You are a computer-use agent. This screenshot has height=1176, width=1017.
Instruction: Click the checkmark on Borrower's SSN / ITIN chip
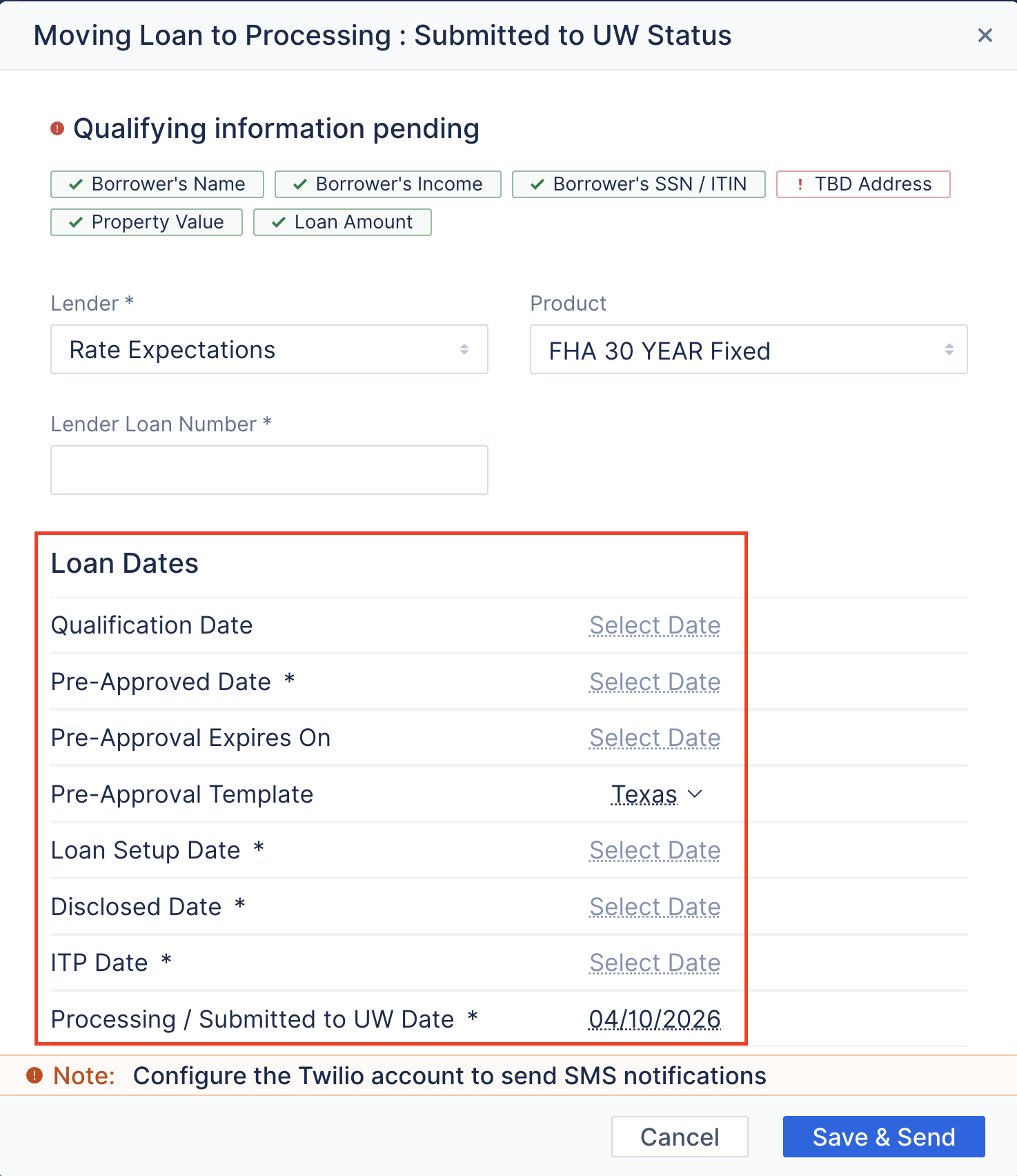(537, 184)
